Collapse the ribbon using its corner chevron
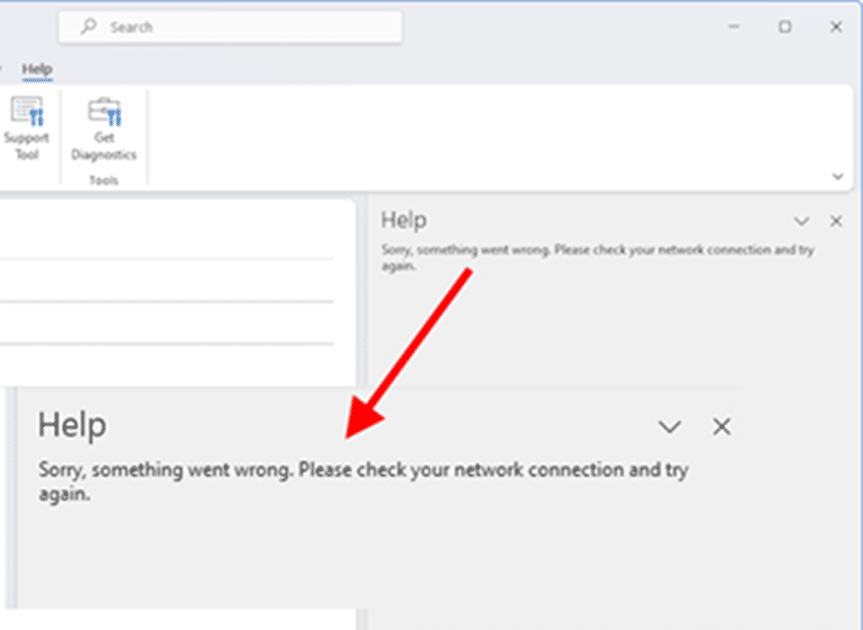863x630 pixels. [837, 177]
